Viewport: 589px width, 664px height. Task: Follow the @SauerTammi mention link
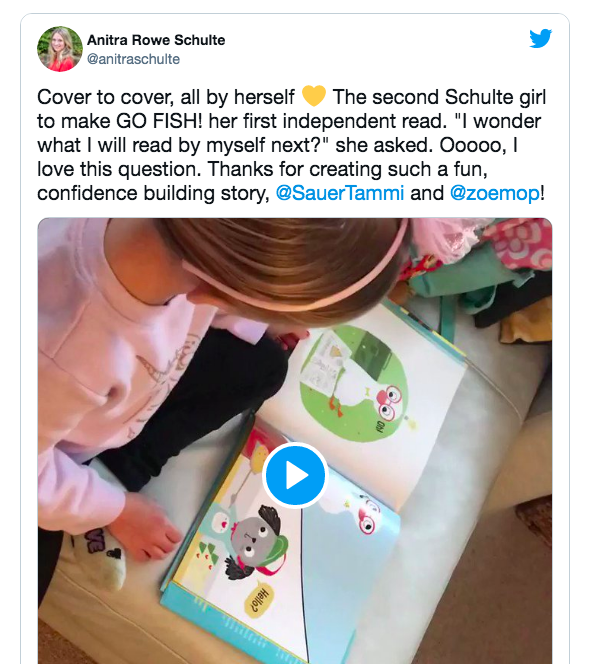[340, 193]
